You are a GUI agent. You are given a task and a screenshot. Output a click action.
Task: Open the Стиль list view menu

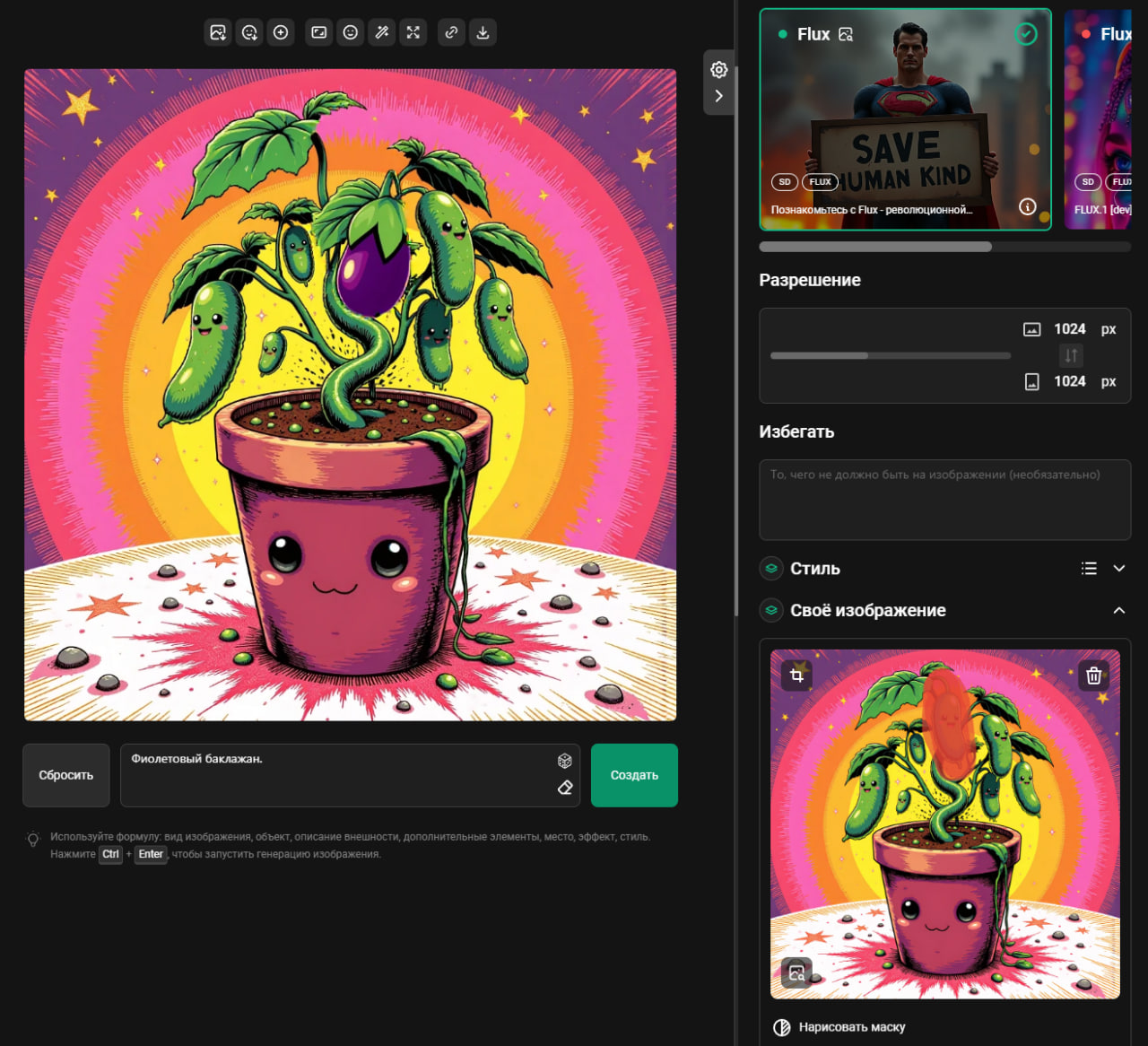[x=1089, y=568]
